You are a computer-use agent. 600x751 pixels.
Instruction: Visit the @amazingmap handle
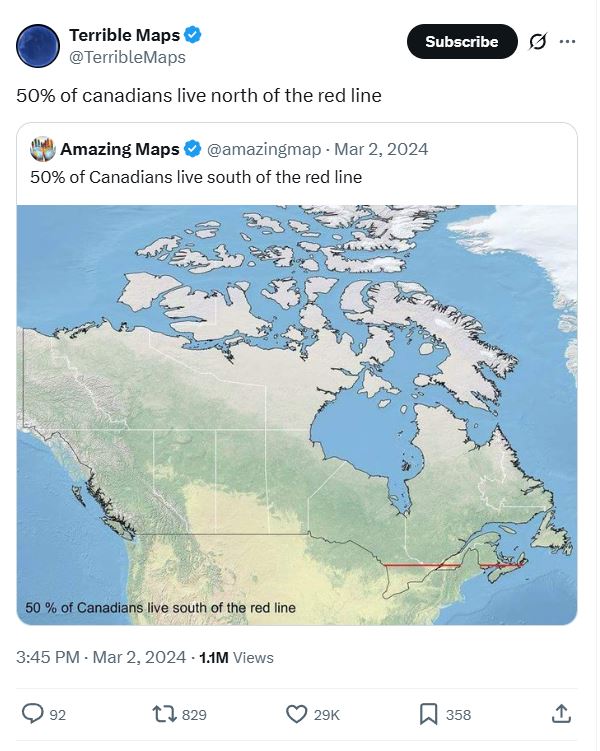264,149
